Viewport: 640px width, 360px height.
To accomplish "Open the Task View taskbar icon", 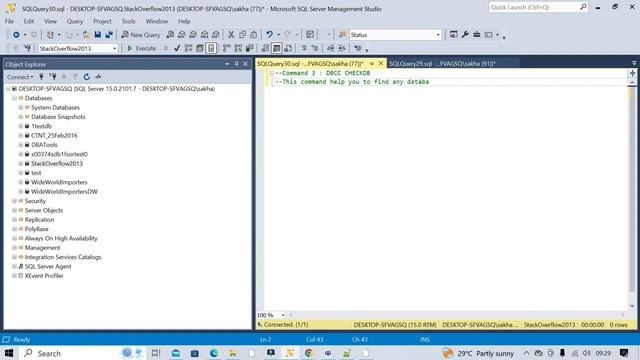I will coord(156,353).
